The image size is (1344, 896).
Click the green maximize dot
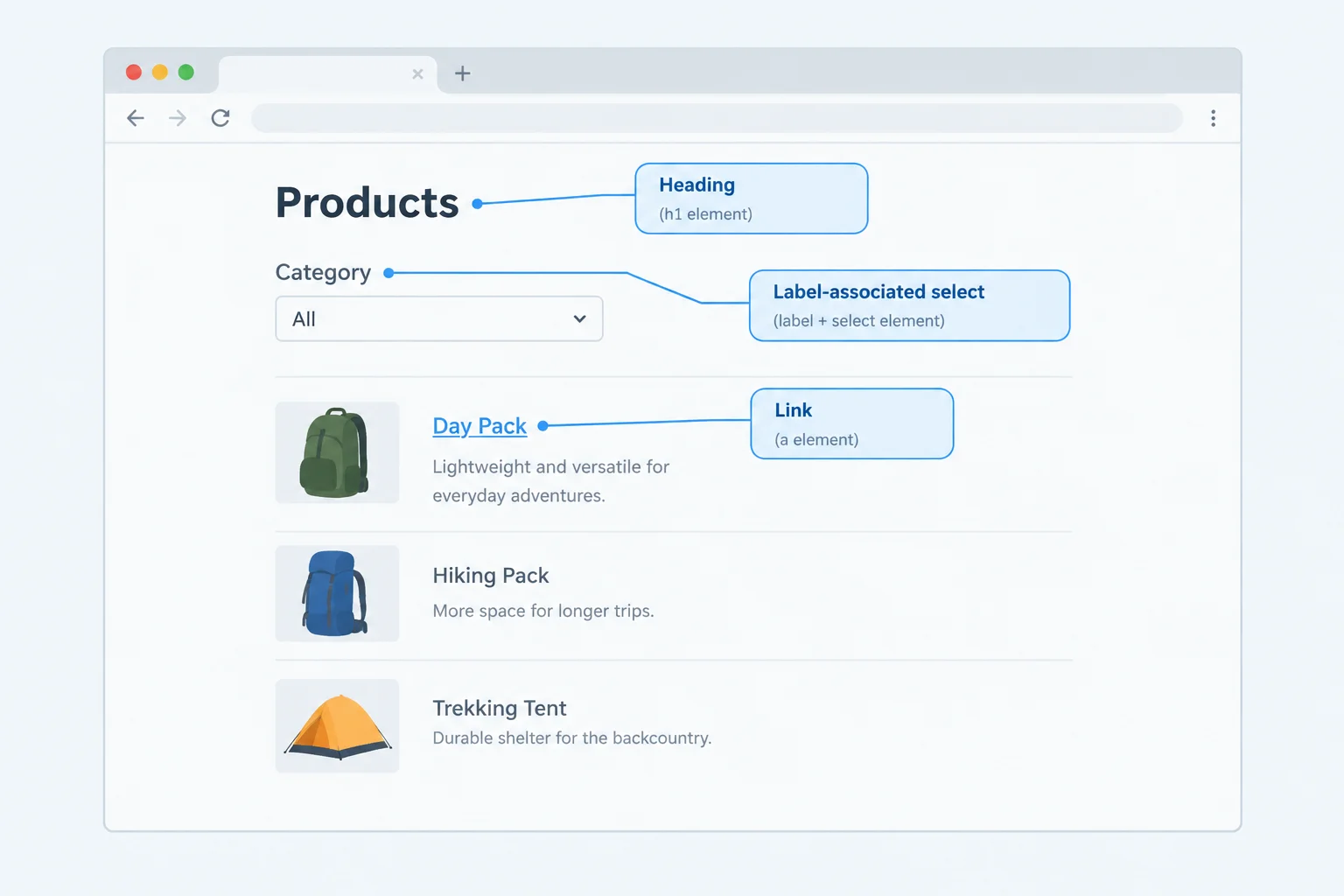186,72
